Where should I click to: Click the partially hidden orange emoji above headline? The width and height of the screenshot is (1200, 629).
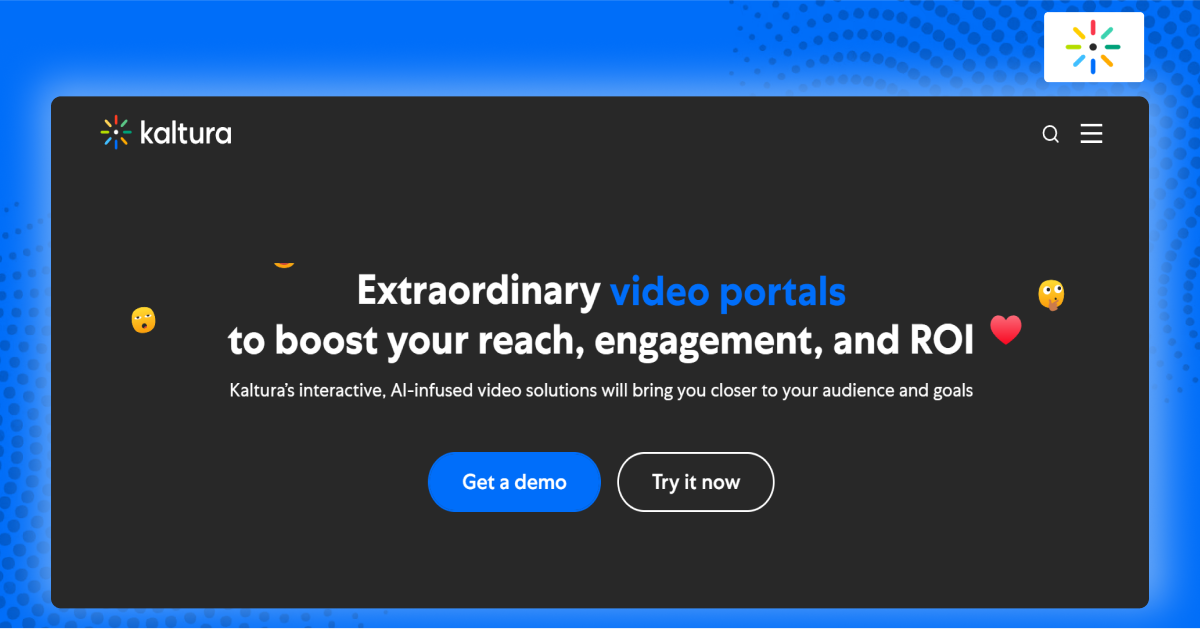(284, 263)
